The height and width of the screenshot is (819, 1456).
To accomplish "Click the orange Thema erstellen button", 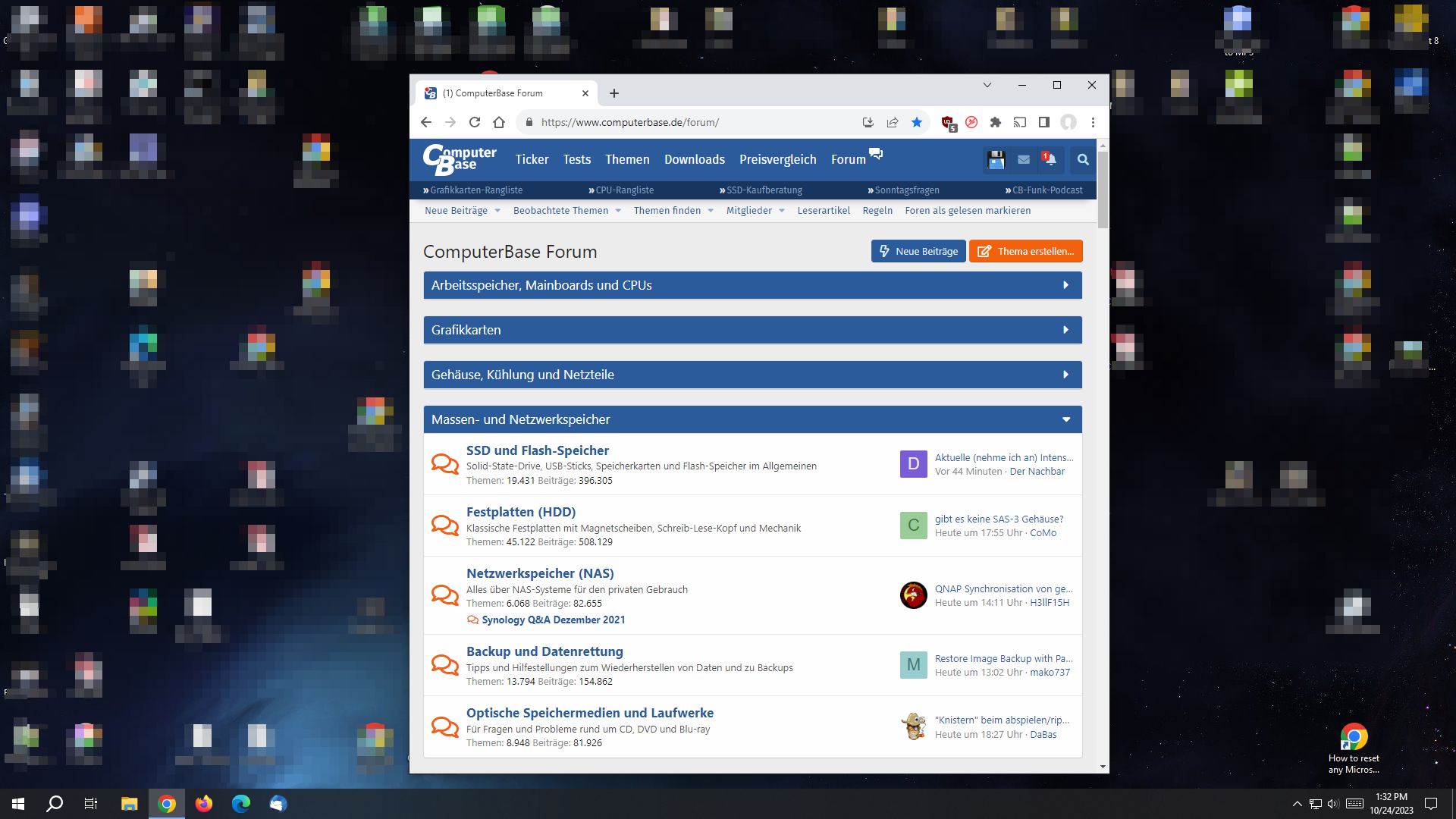I will point(1025,251).
